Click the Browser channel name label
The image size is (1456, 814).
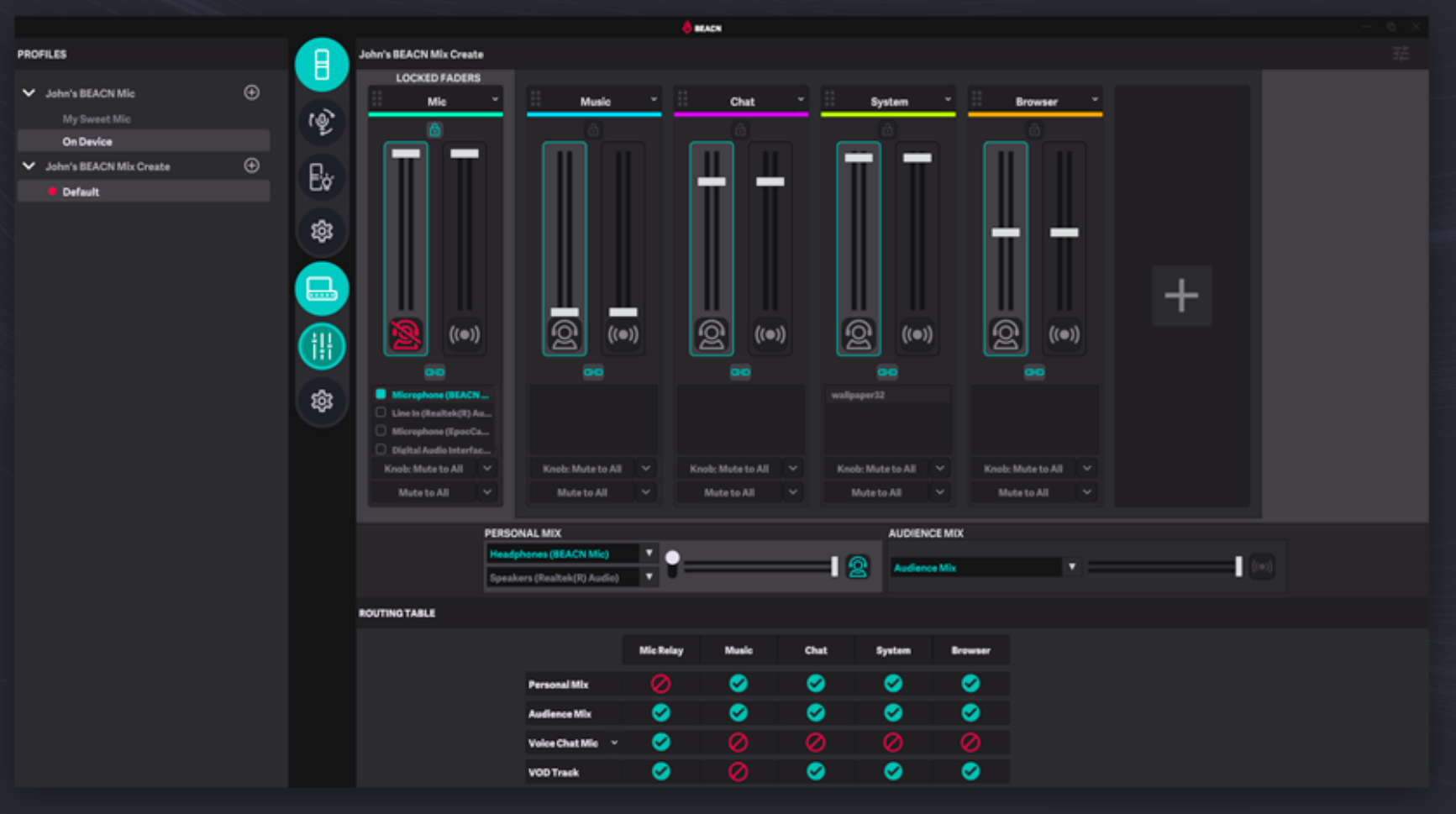pyautogui.click(x=1036, y=102)
